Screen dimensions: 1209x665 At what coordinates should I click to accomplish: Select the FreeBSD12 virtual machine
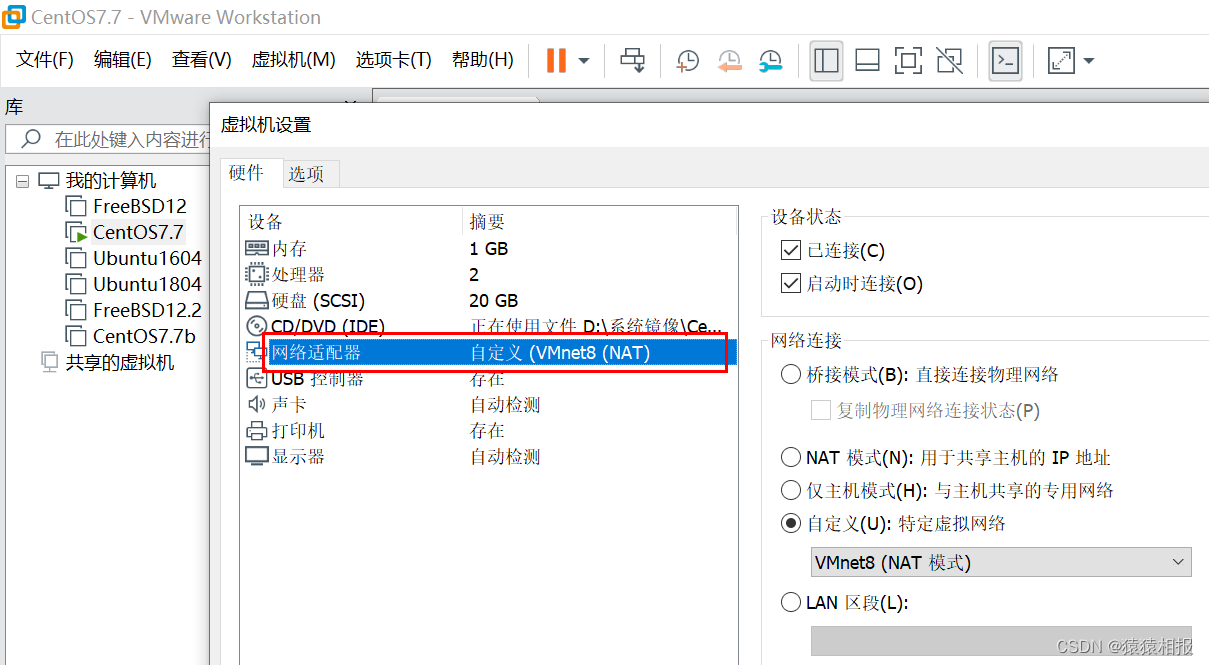click(x=139, y=206)
